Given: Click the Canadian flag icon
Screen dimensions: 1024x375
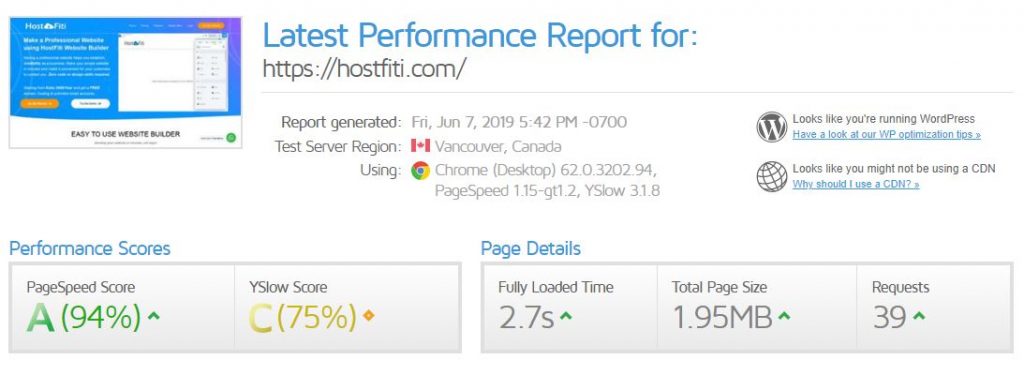Looking at the screenshot, I should (420, 146).
